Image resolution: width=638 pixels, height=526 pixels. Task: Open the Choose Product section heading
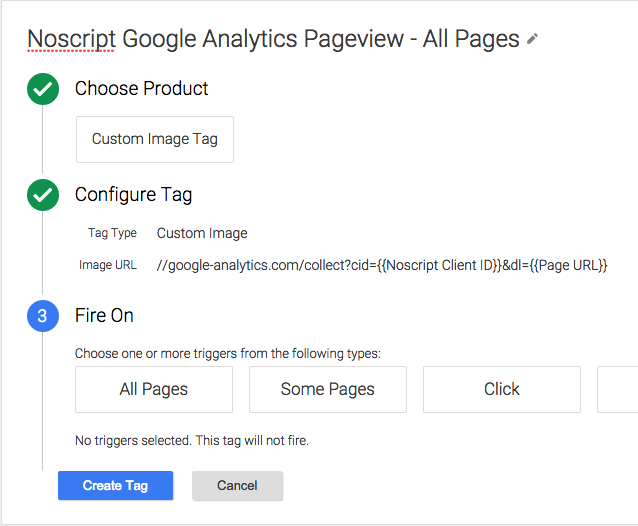click(x=142, y=89)
